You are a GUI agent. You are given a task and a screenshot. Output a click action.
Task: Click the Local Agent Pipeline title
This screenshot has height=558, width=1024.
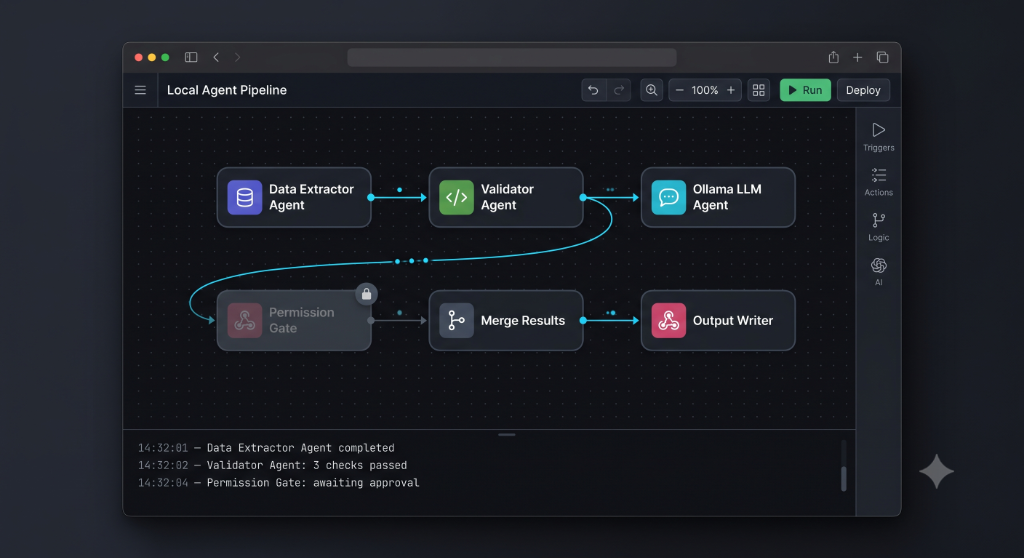coord(227,90)
